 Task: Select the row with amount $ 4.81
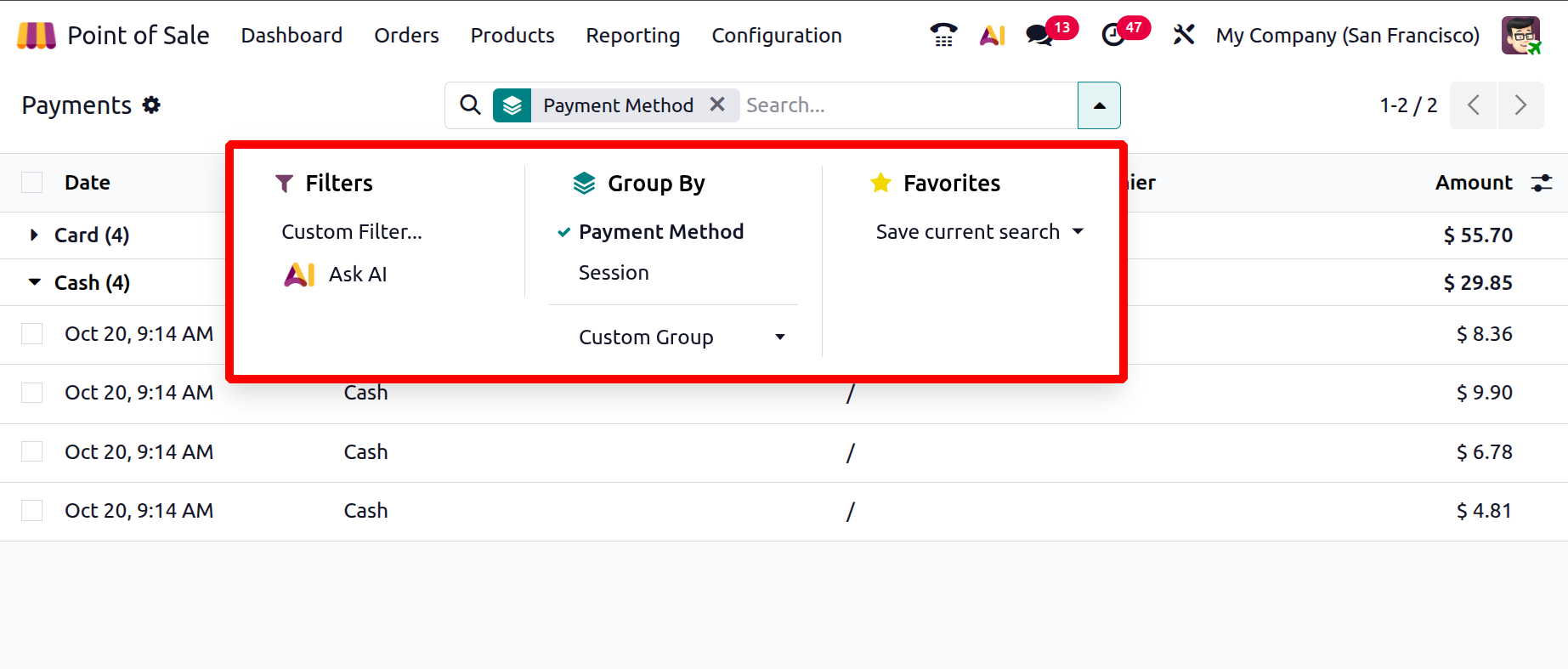tap(32, 511)
